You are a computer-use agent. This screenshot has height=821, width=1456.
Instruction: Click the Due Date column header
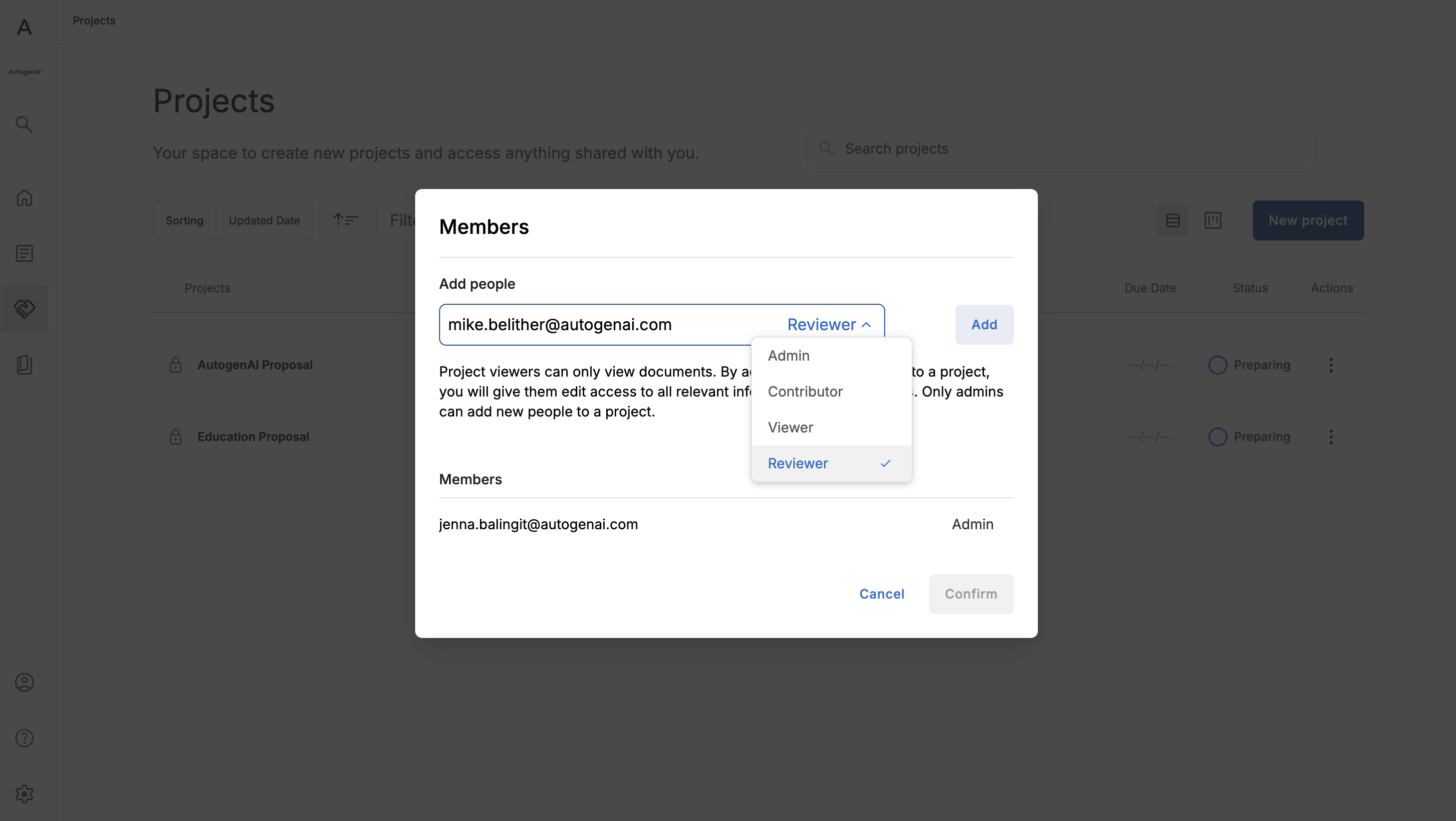1150,288
